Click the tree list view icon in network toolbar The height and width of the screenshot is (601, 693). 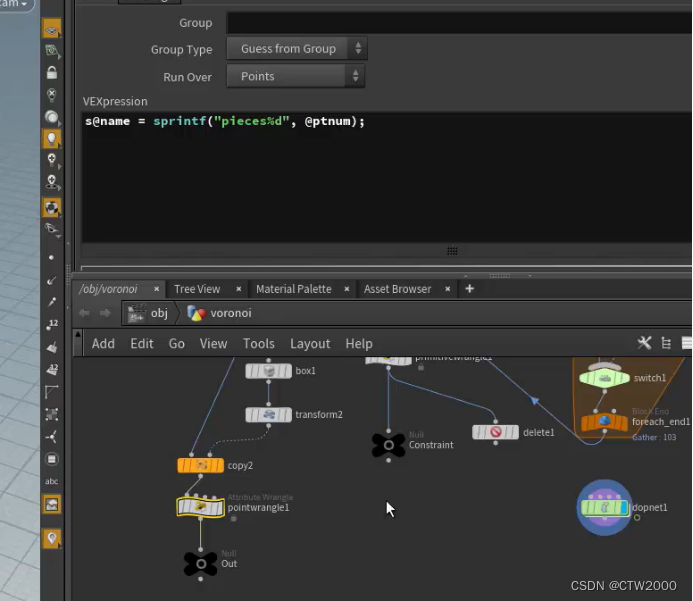click(x=666, y=343)
